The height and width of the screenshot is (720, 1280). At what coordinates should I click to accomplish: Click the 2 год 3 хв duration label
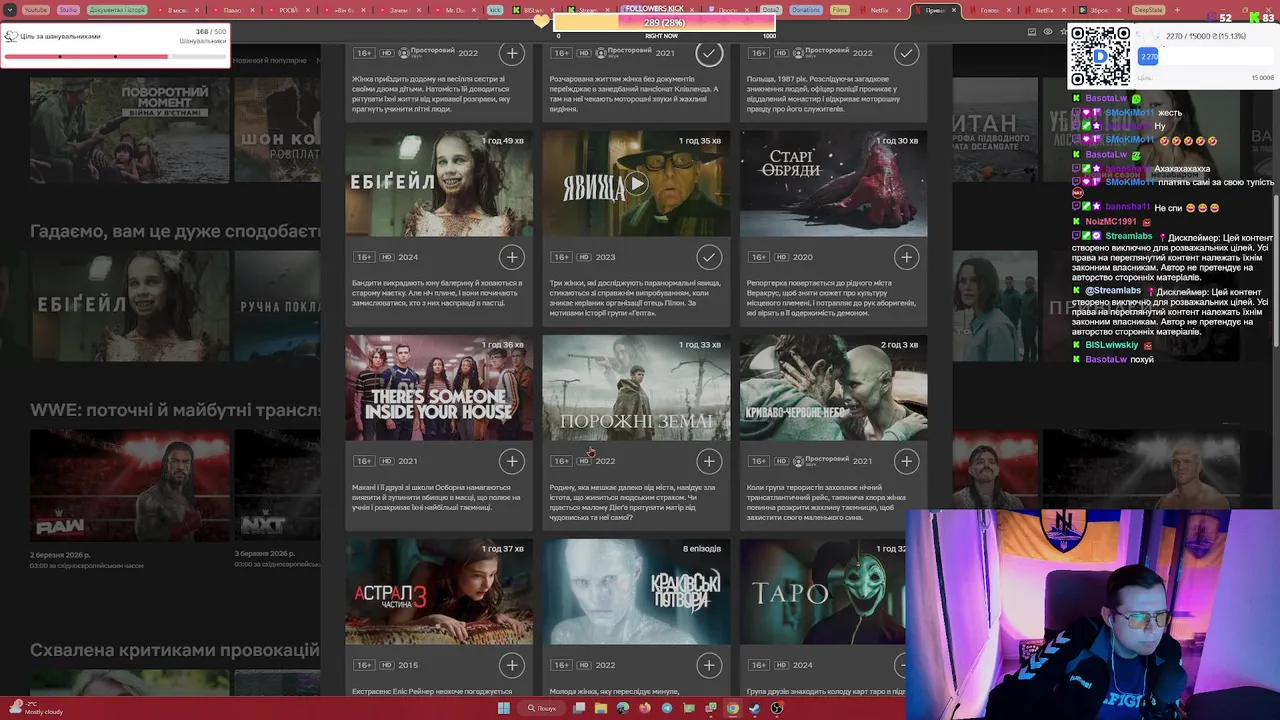tap(899, 345)
